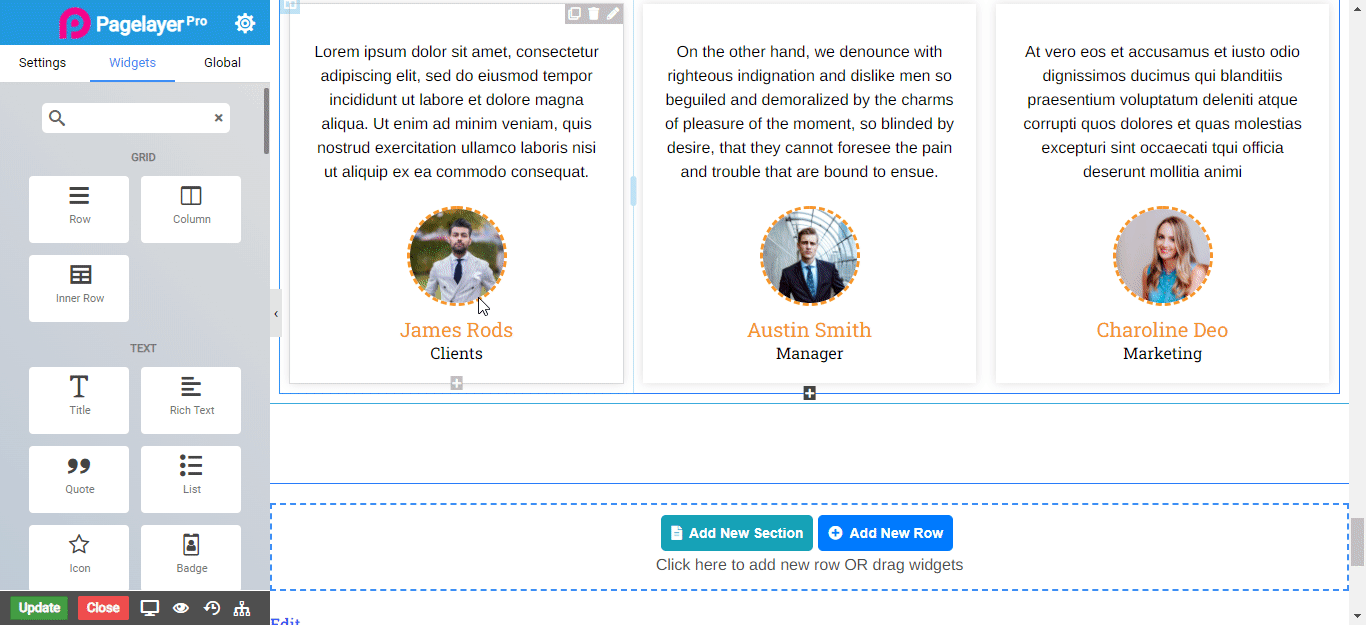This screenshot has width=1366, height=625.
Task: Toggle the preview eye icon
Action: point(181,608)
